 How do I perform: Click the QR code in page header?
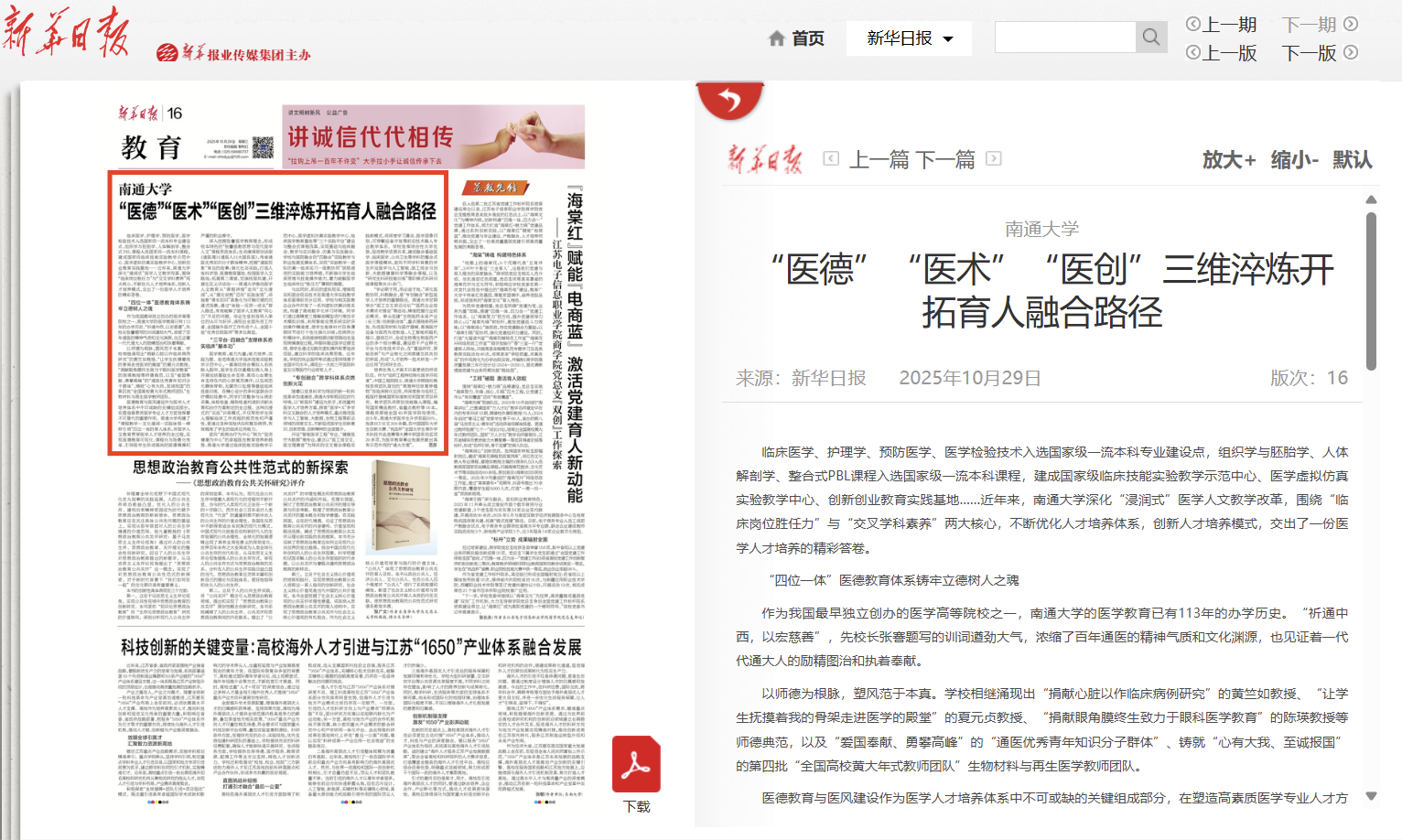(263, 147)
